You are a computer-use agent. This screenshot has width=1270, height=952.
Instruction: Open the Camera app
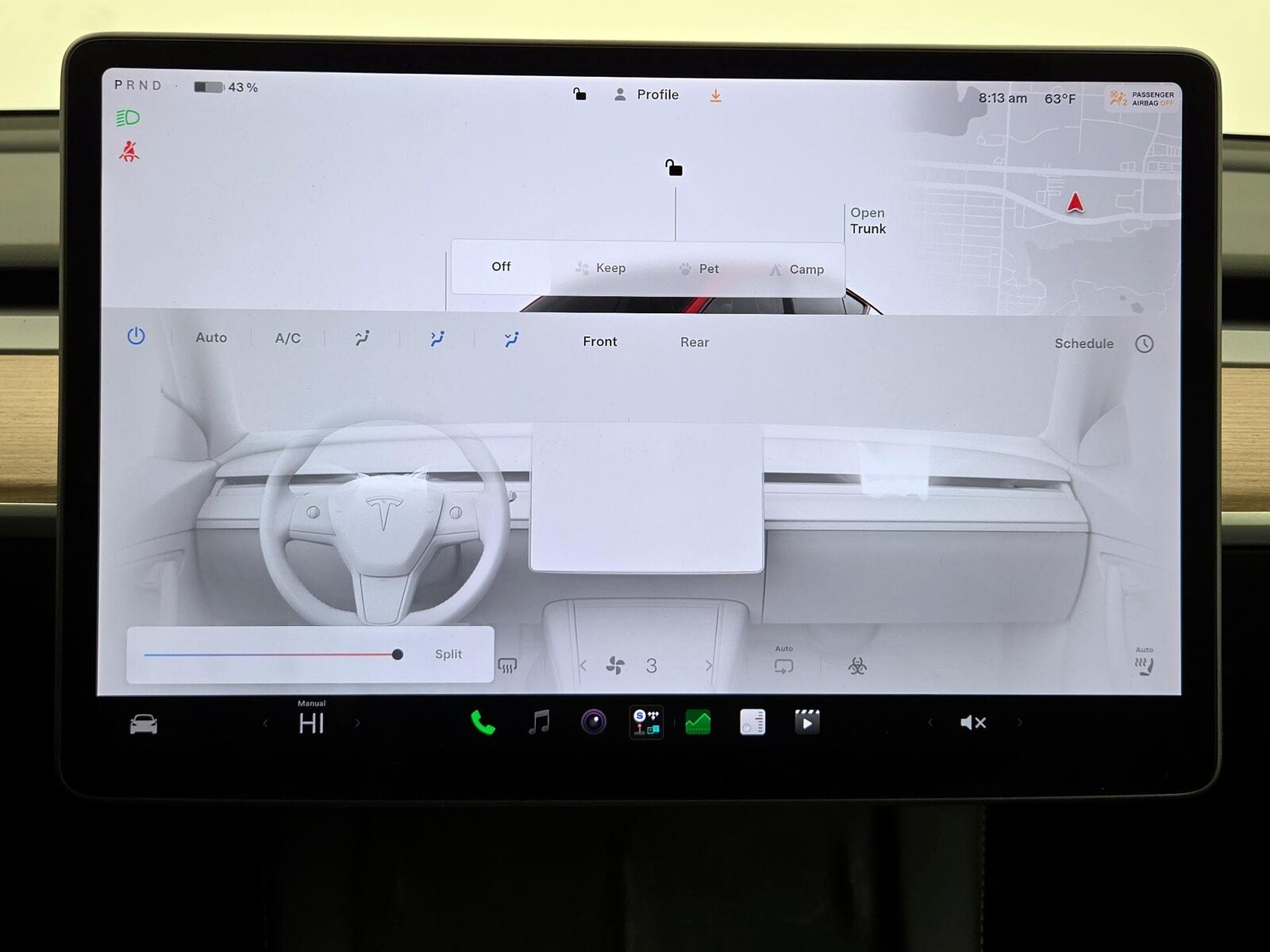point(593,722)
